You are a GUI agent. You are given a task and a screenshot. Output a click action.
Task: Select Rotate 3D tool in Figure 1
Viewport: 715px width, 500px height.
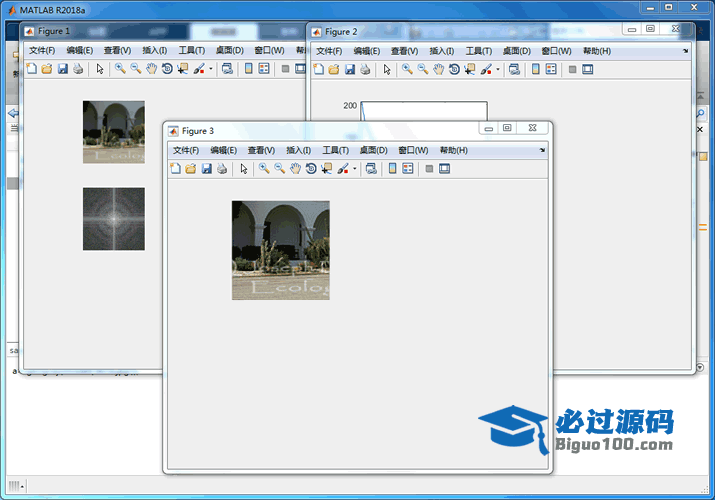(166, 69)
